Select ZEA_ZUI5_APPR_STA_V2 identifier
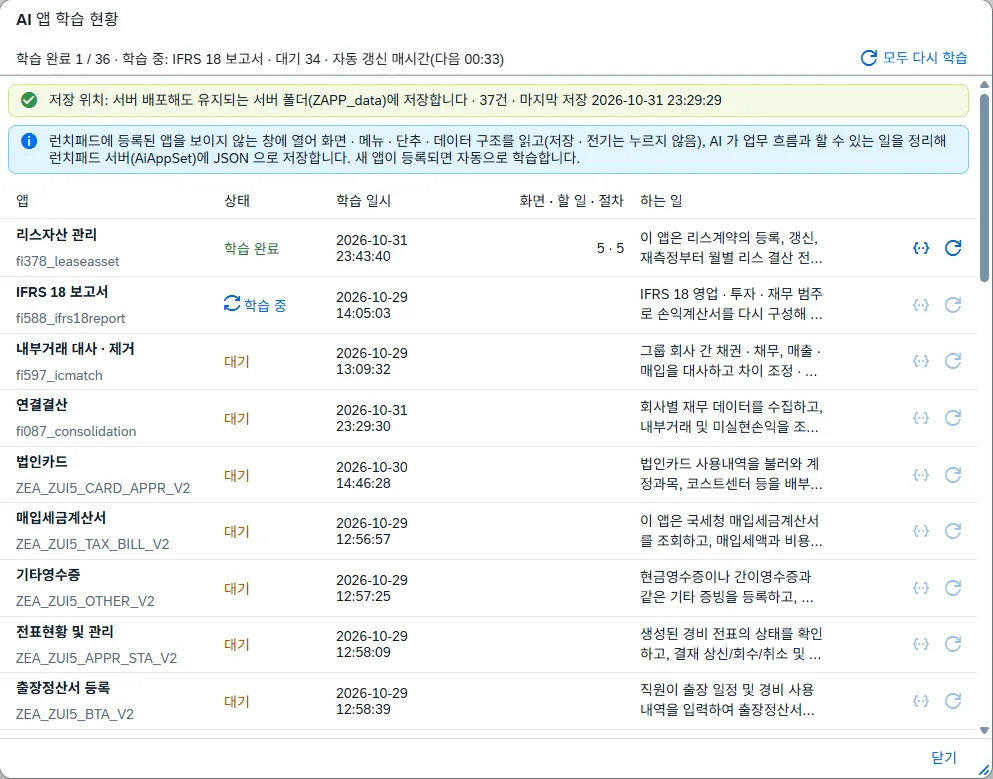The width and height of the screenshot is (993, 779). click(96, 658)
